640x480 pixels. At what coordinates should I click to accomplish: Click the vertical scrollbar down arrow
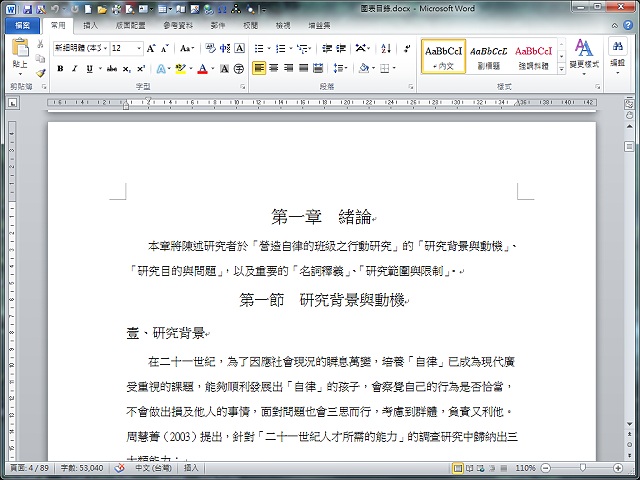[x=629, y=424]
